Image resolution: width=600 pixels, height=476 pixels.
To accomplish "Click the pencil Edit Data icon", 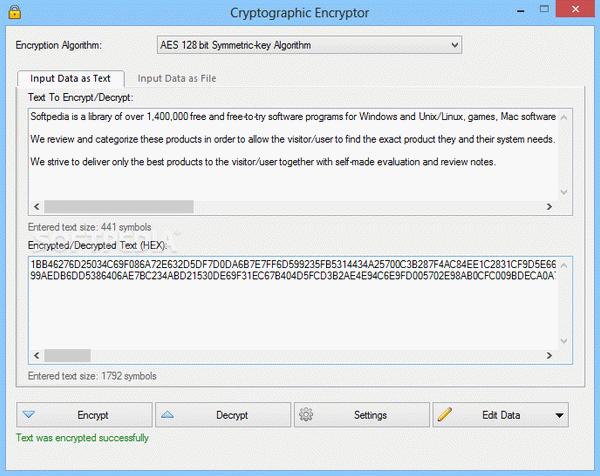I will [x=445, y=414].
